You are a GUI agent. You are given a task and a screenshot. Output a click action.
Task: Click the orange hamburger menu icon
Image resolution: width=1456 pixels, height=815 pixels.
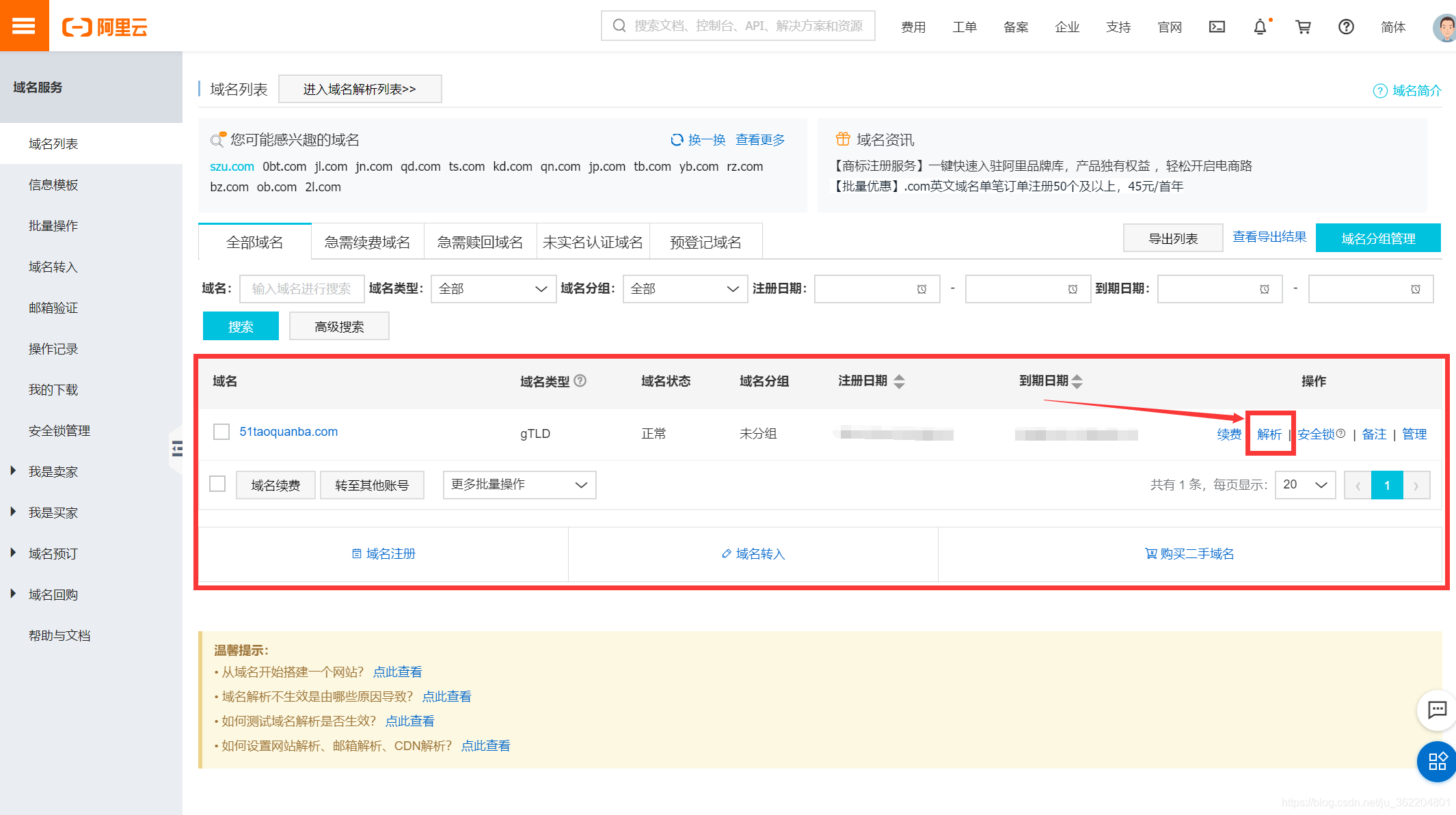tap(25, 25)
